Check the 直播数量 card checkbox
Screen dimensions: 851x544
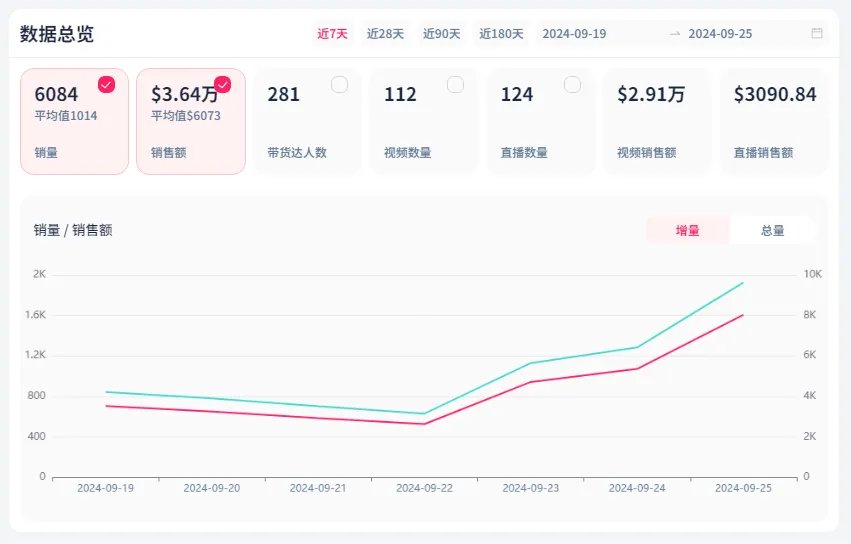click(572, 85)
